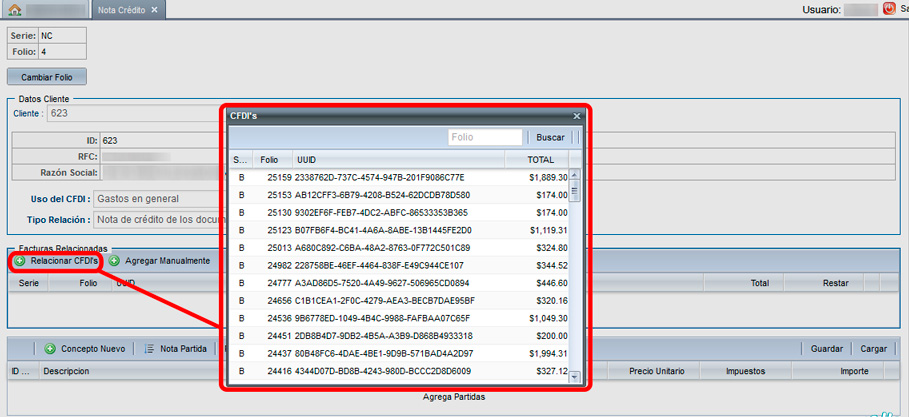Click the green plus Relacionar CFDI's icon
Viewport: 909px width, 417px height.
coord(20,261)
